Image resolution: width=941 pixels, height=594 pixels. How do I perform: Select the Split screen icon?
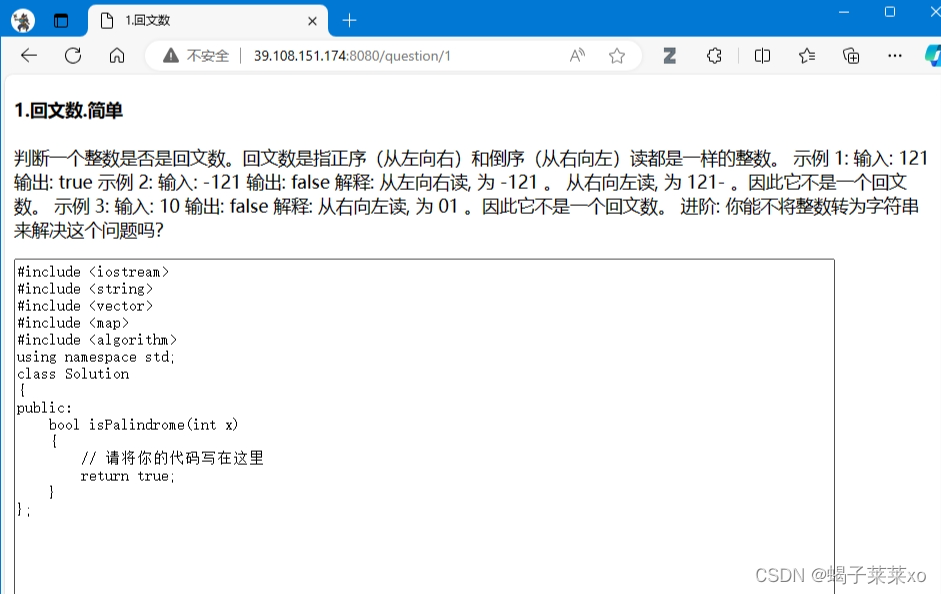[761, 57]
